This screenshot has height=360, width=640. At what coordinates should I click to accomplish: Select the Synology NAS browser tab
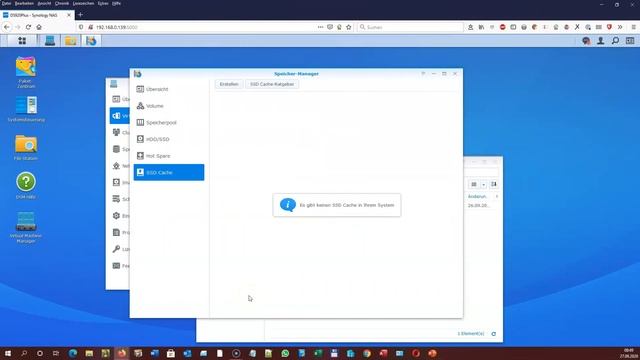point(37,15)
